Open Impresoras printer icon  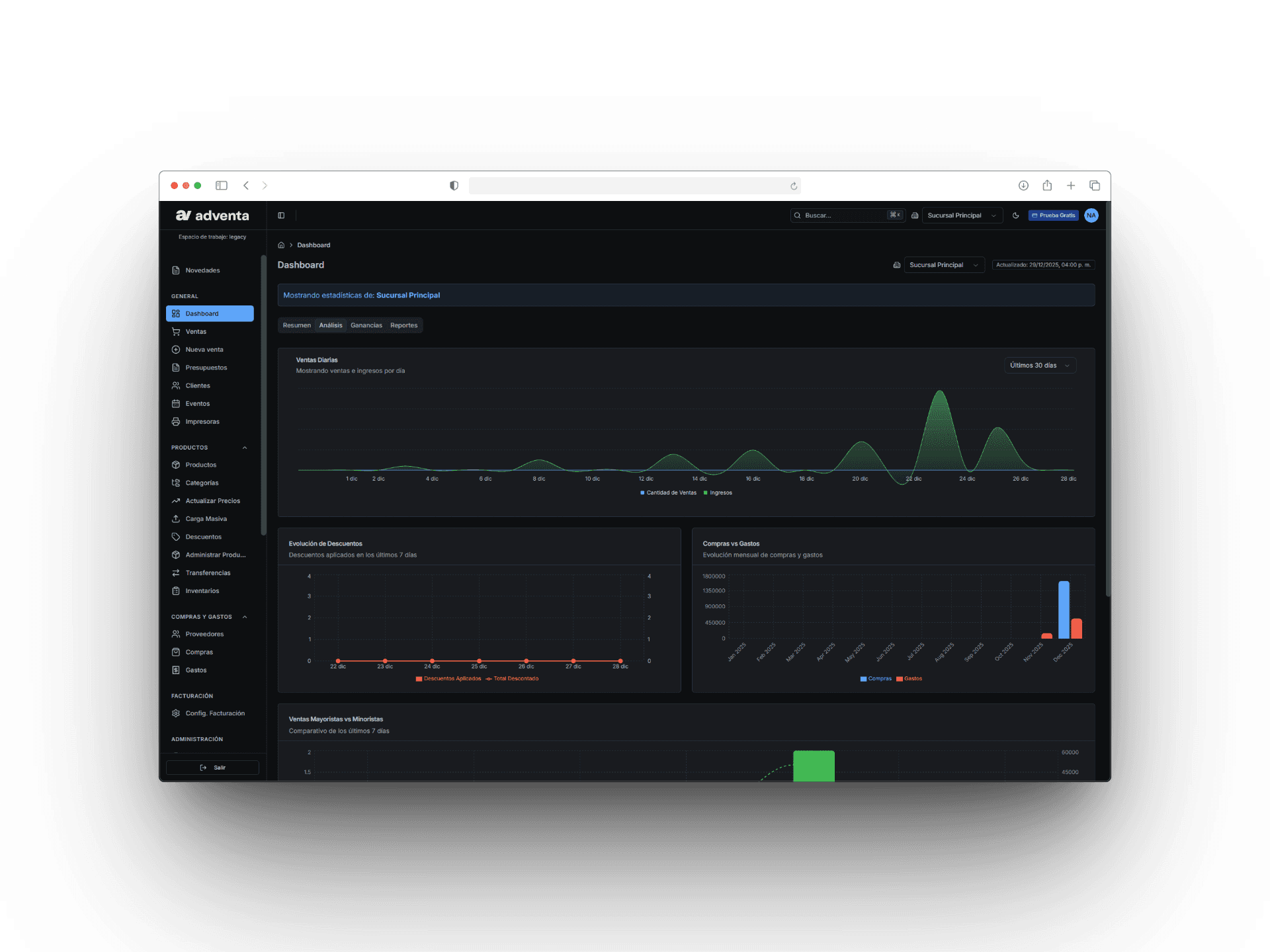[x=176, y=422]
